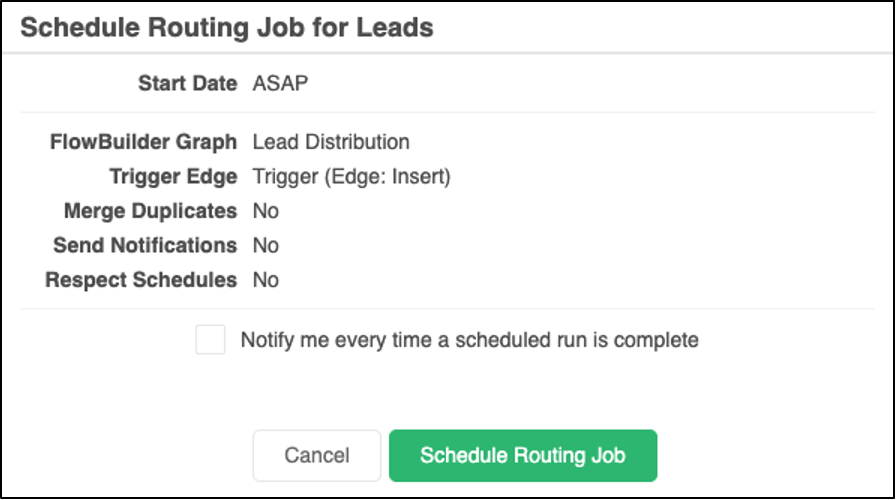This screenshot has height=500, width=896.
Task: Click the 'No' value beside Respect Schedules
Action: point(266,280)
